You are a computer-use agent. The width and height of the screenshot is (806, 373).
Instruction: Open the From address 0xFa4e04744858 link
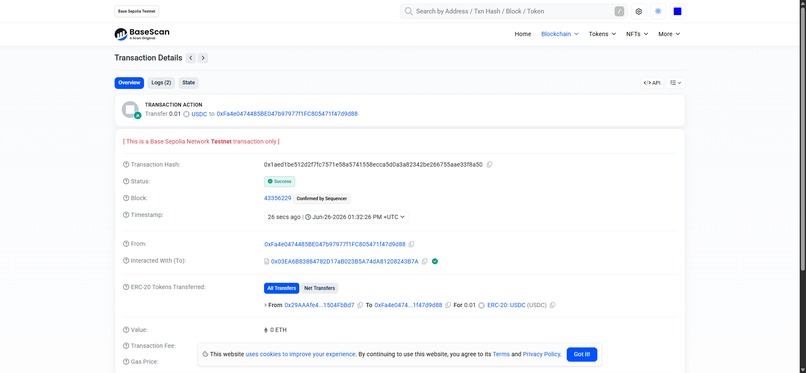335,245
